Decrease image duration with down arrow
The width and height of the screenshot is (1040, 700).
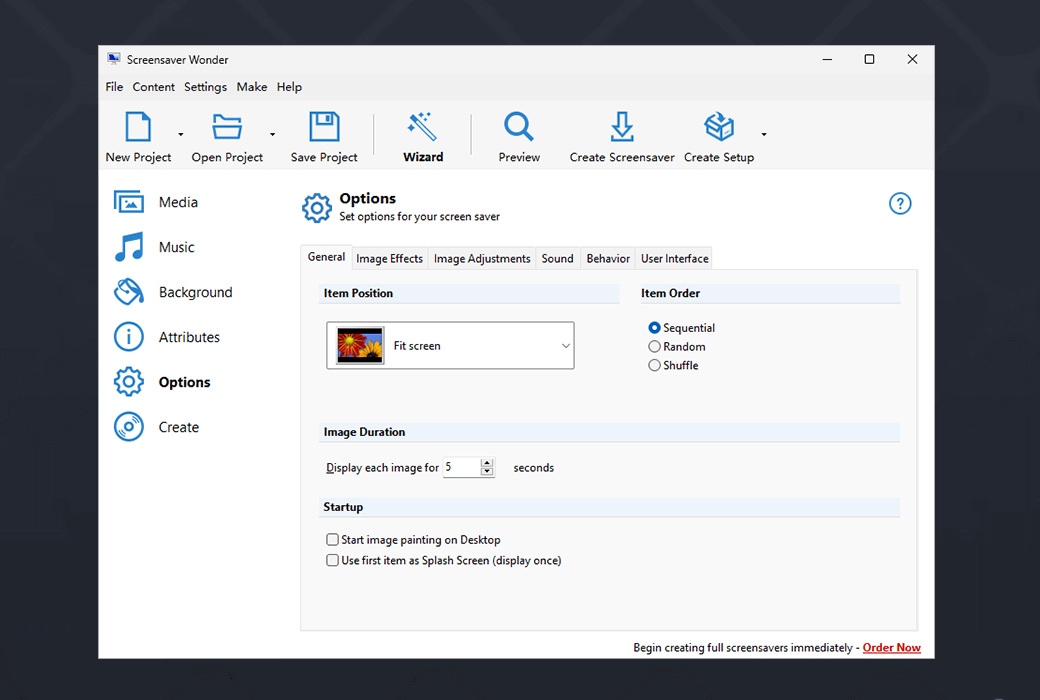click(x=488, y=471)
